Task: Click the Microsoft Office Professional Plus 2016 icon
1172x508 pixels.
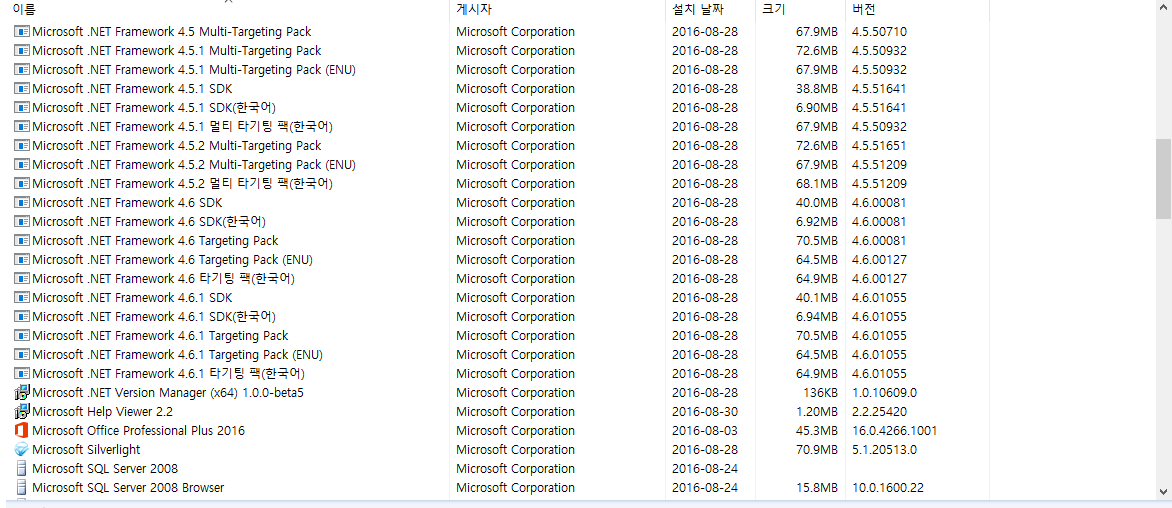Action: [22, 431]
